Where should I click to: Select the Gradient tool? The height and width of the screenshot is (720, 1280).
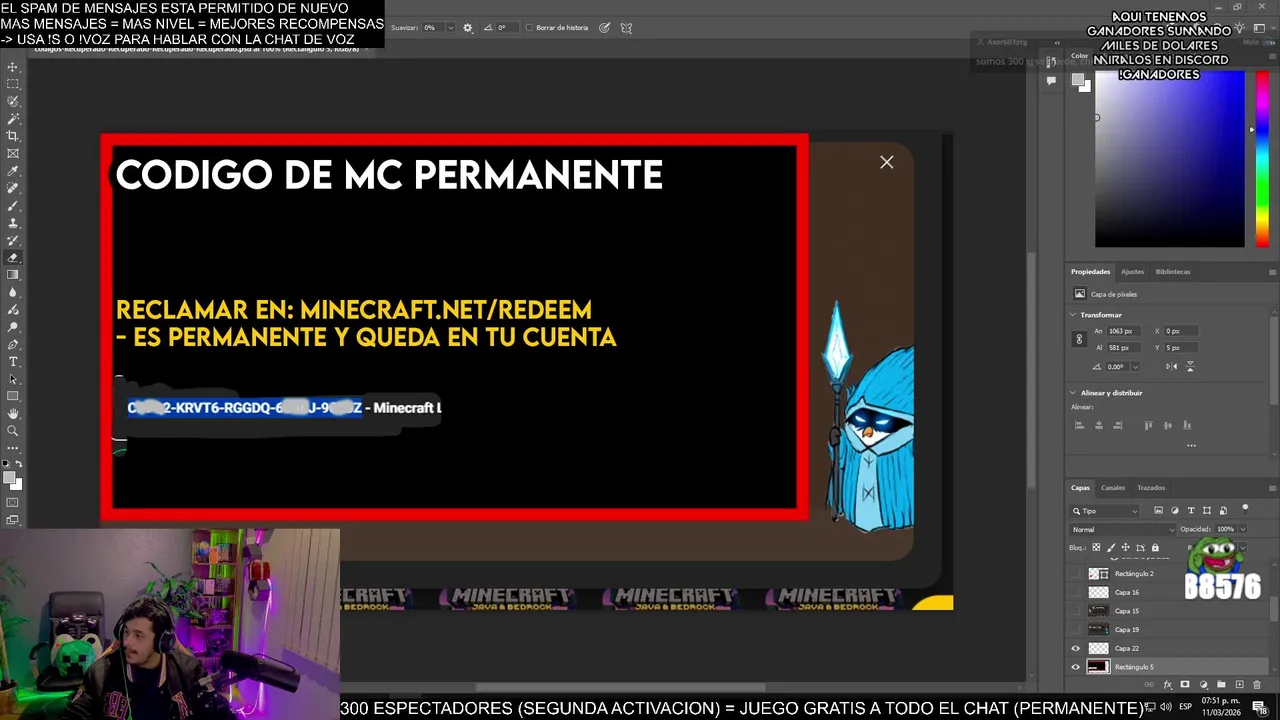[13, 274]
